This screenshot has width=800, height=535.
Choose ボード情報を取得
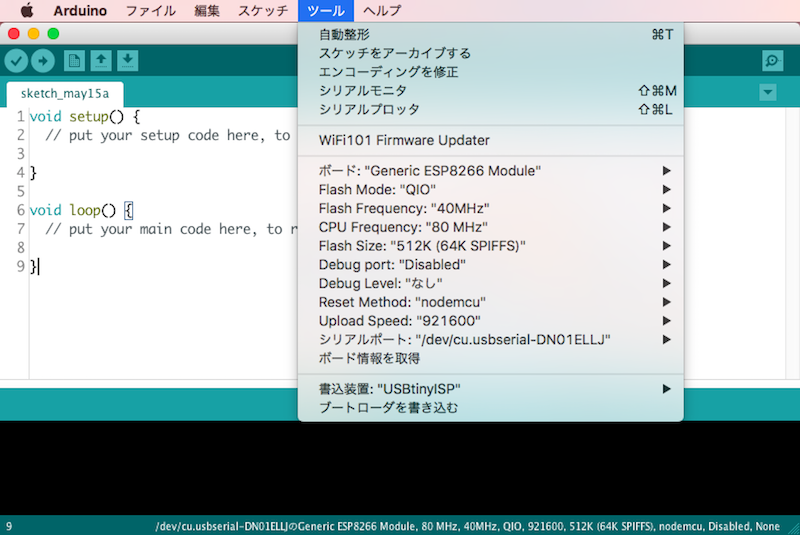(490, 359)
